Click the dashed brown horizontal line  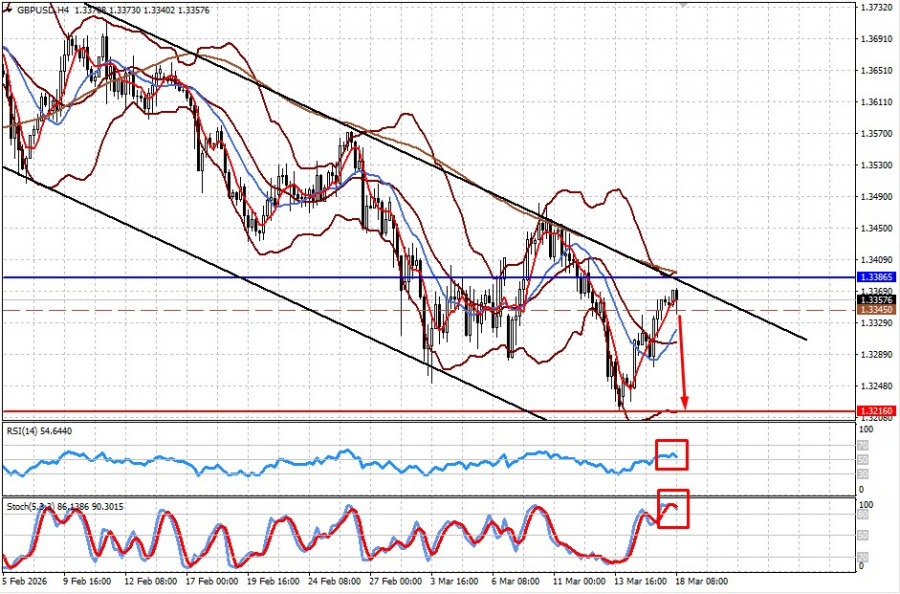[429, 310]
